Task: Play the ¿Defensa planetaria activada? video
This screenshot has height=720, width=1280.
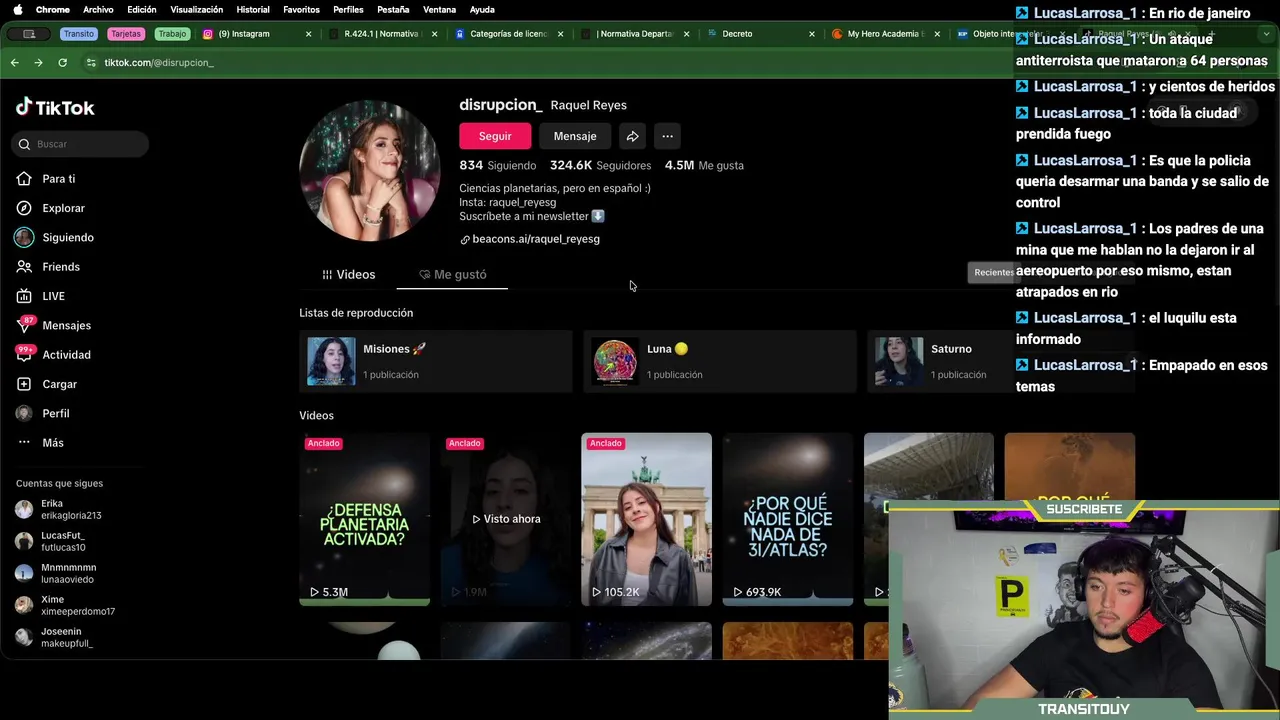Action: point(364,519)
